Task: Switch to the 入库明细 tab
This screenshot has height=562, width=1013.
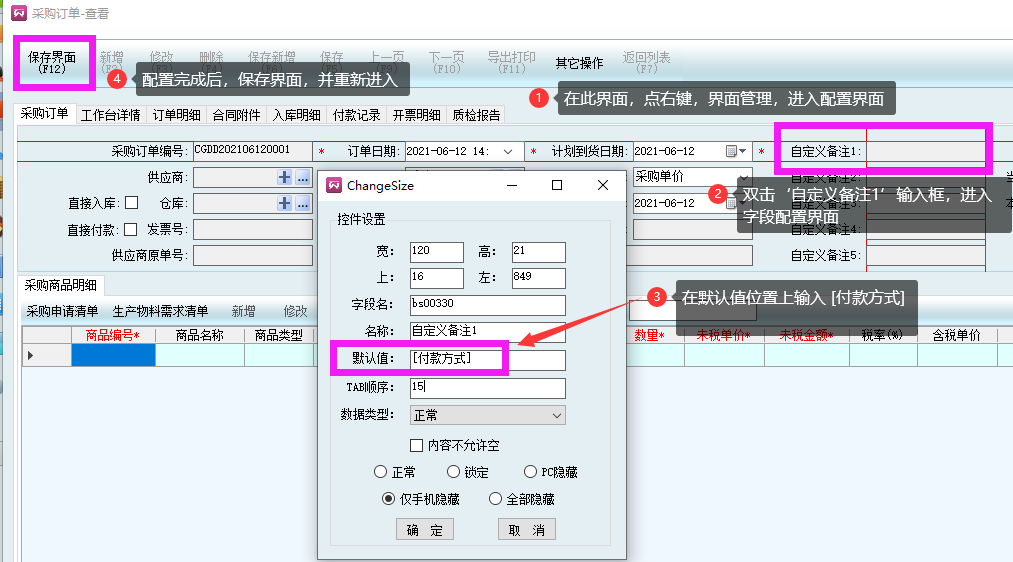Action: tap(296, 115)
